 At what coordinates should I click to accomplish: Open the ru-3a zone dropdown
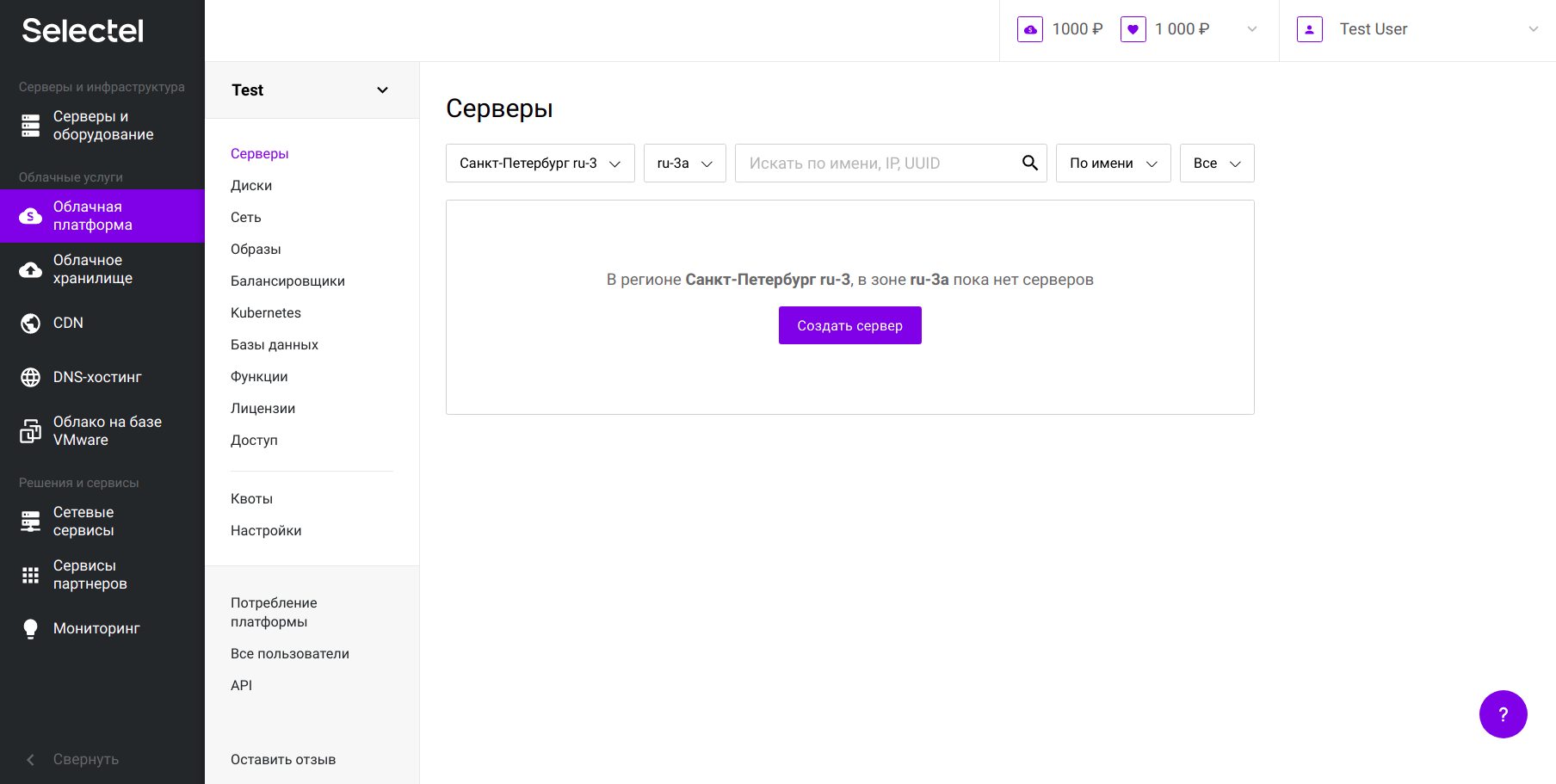685,164
